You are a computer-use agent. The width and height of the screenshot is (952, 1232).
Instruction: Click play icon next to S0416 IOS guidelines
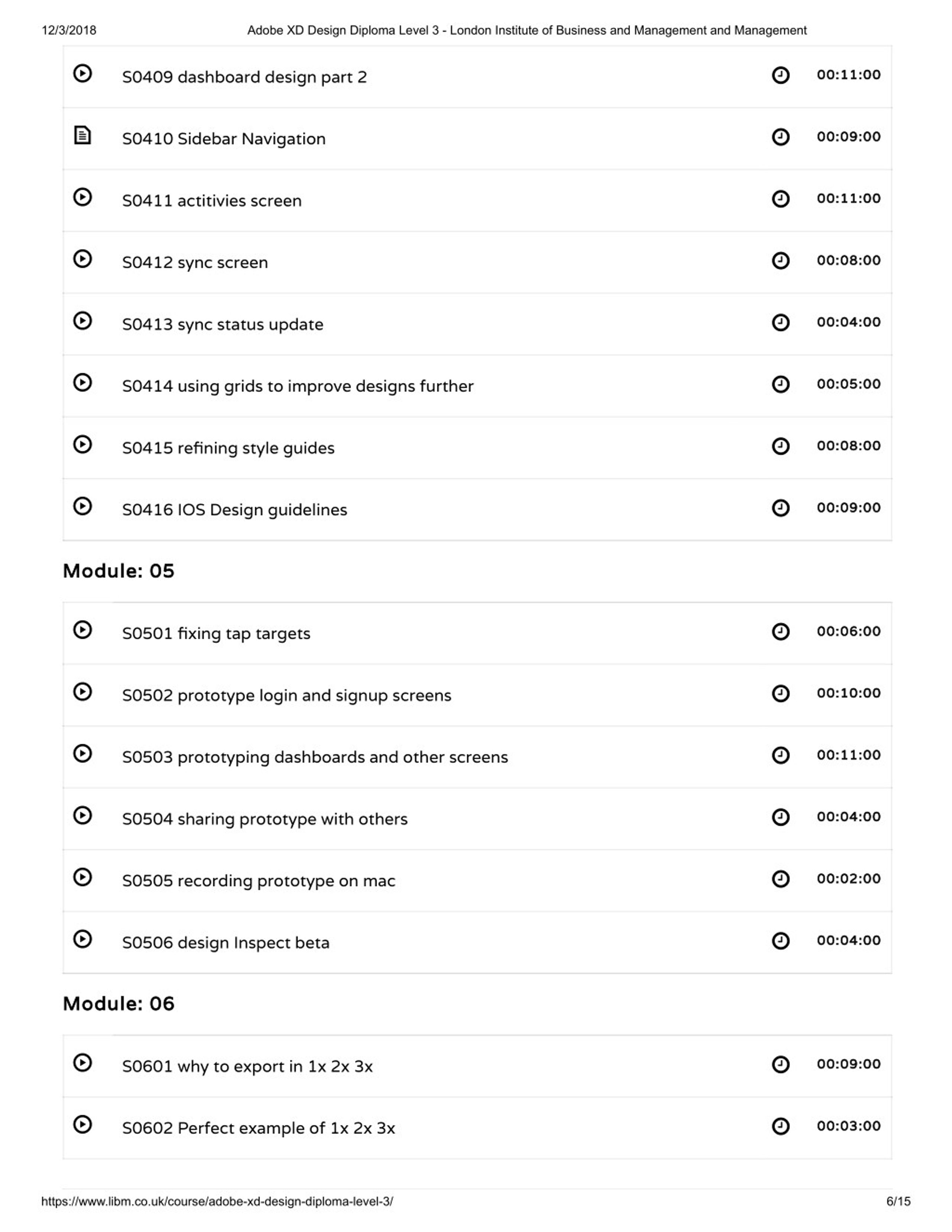82,506
